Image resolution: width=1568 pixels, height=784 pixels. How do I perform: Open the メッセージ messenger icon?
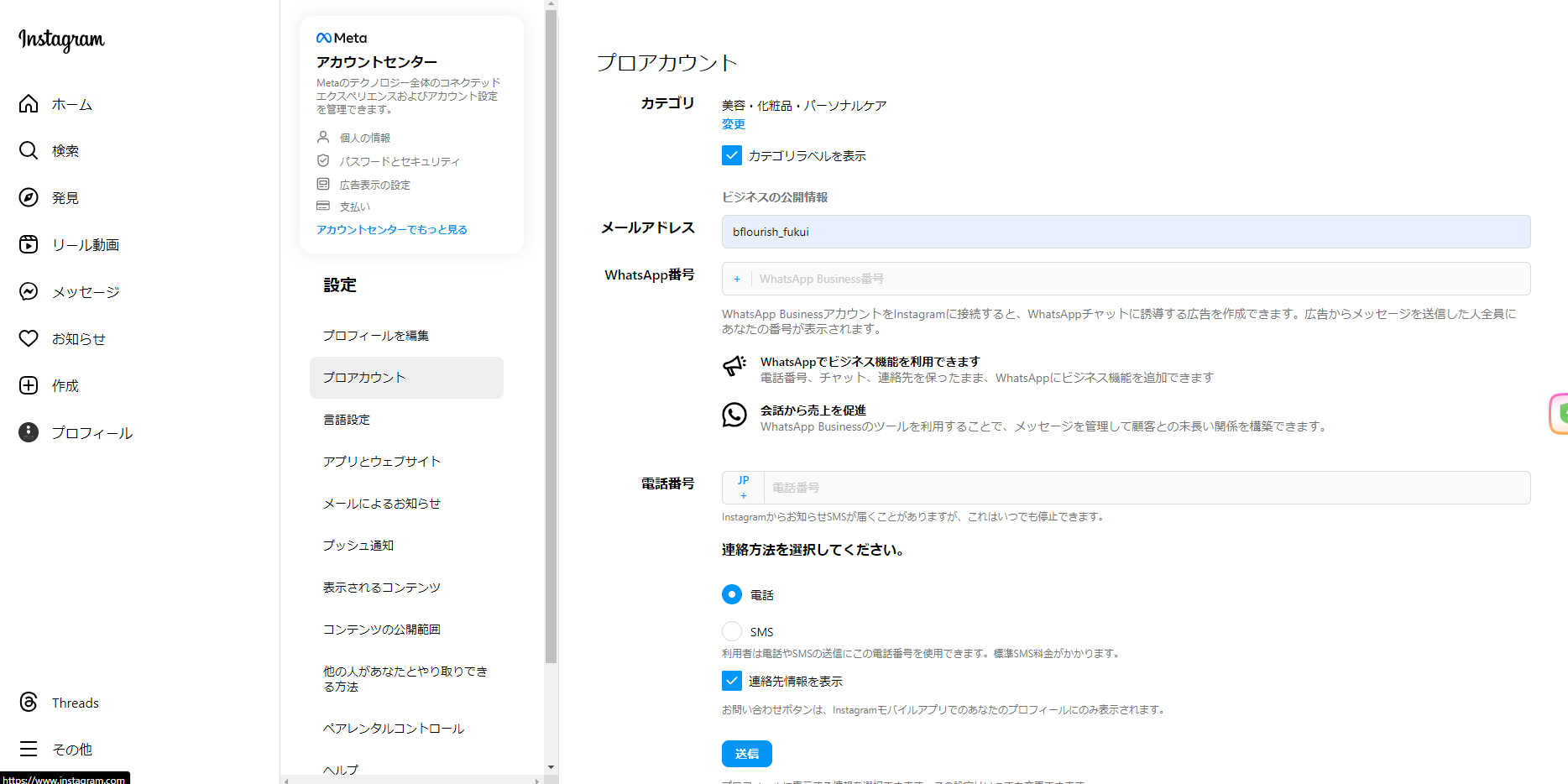(29, 291)
